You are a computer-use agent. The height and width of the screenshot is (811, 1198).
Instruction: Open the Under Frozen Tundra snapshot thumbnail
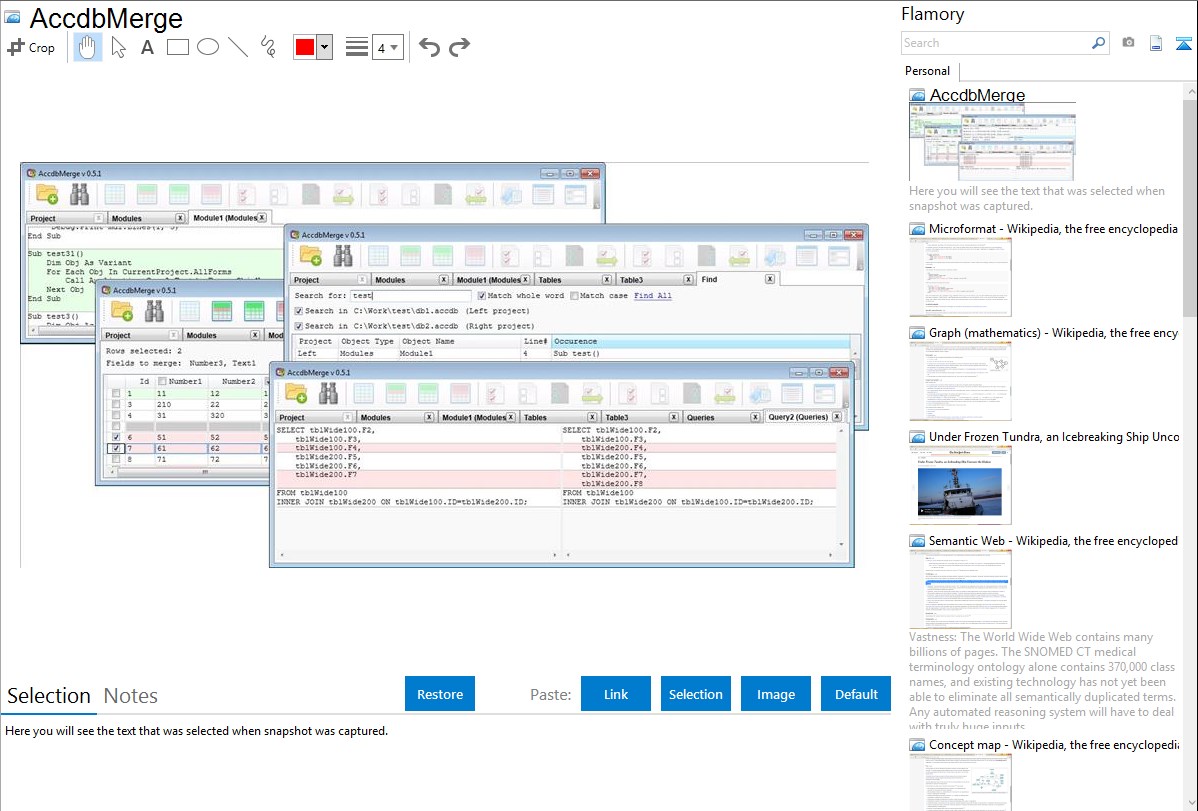(x=960, y=485)
